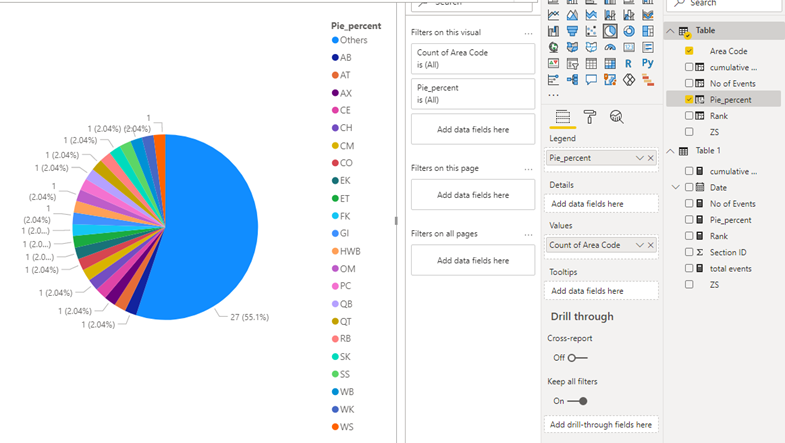This screenshot has width=785, height=443.
Task: Open Filters on this page options
Action: pyautogui.click(x=528, y=169)
